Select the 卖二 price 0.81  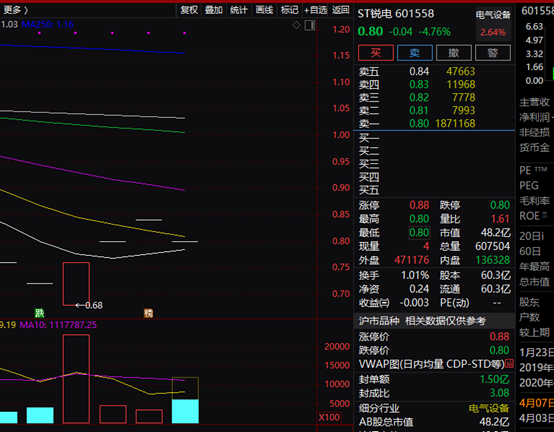(x=419, y=111)
